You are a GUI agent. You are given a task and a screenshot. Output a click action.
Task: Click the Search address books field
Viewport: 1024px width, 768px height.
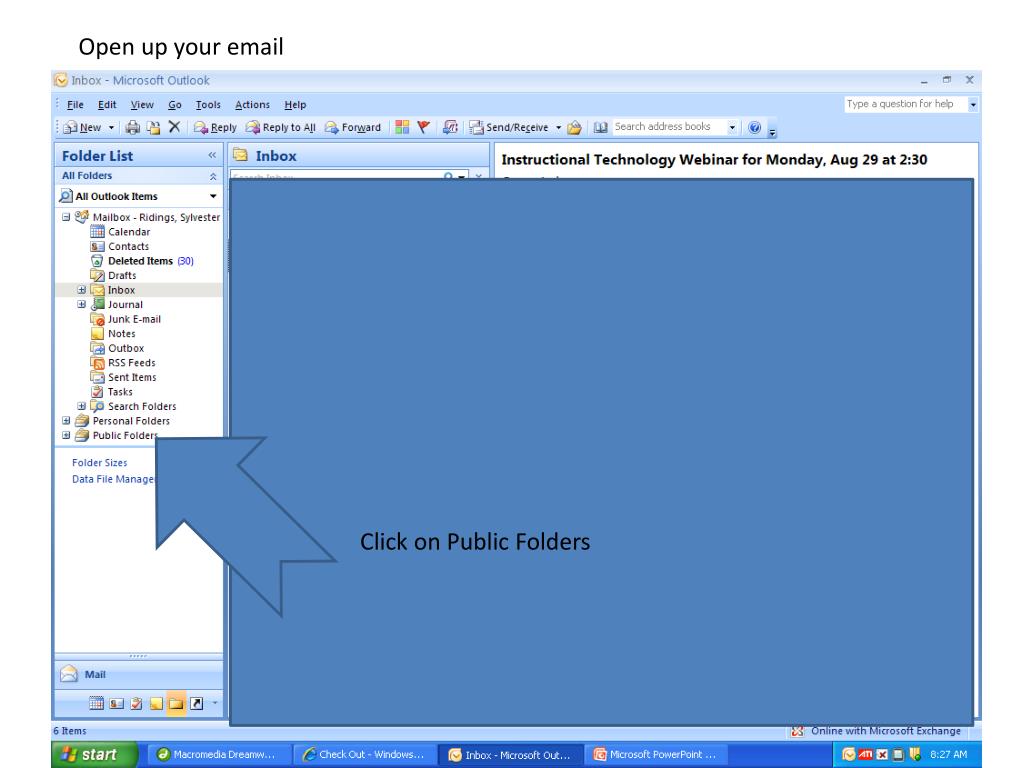coord(669,127)
